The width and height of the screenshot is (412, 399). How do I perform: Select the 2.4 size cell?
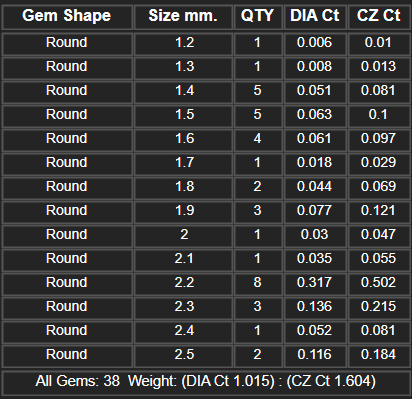coord(183,331)
